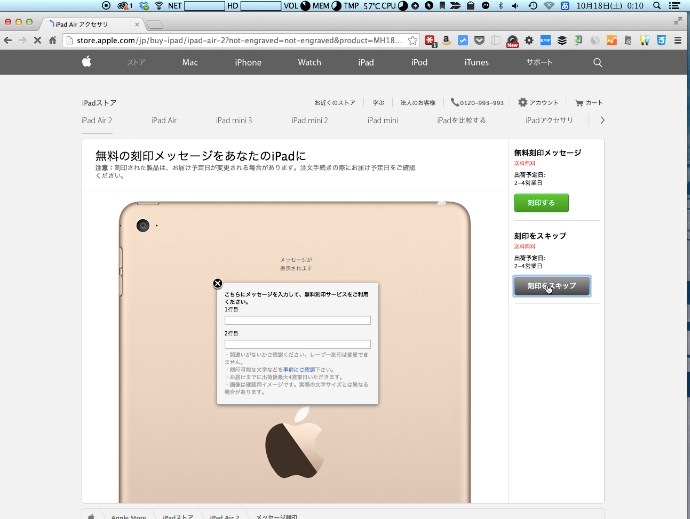Viewport: 690px width, 519px height.
Task: Open a new browser tab
Action: 154,25
